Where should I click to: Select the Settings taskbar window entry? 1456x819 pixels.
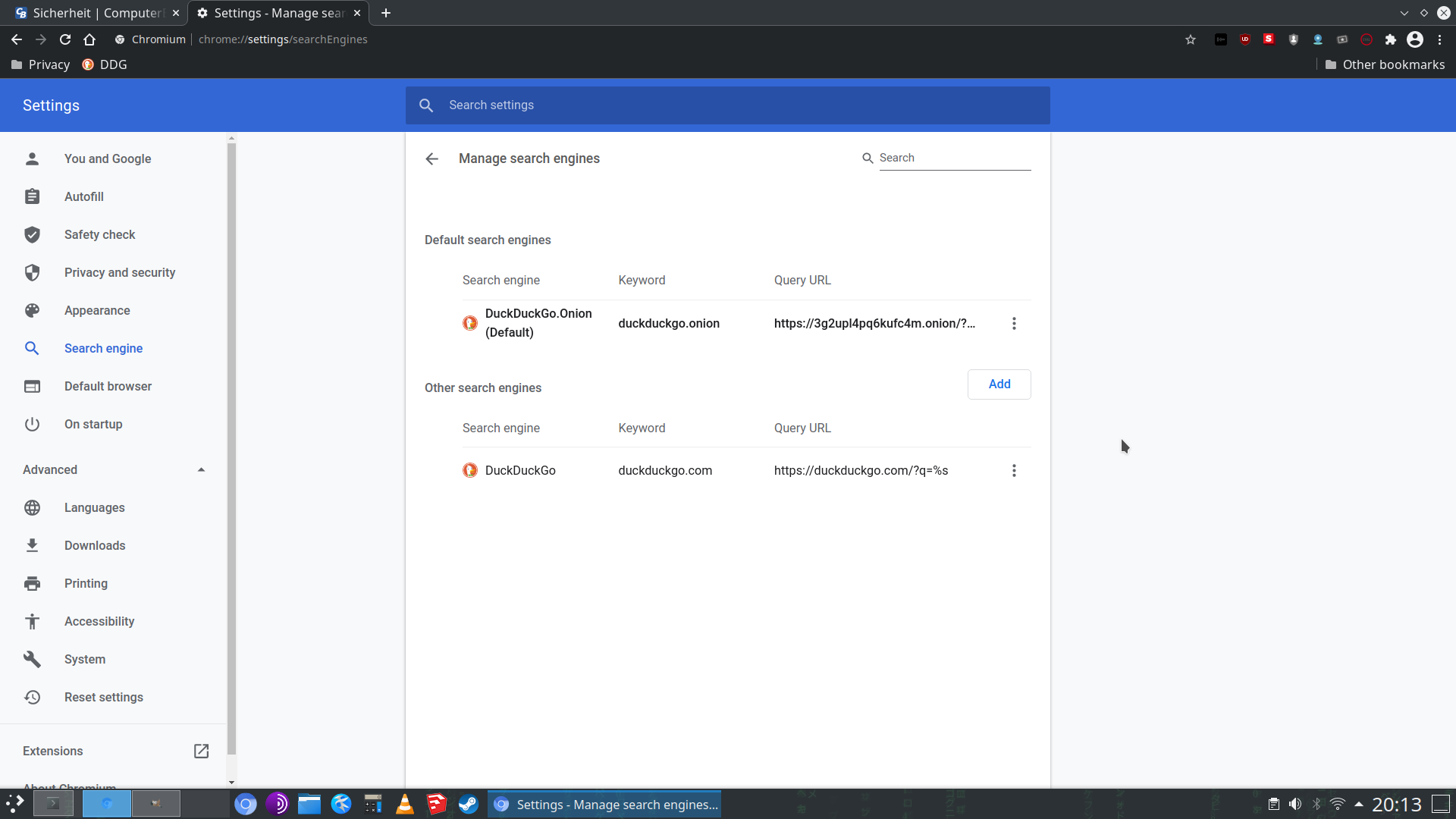(x=604, y=805)
